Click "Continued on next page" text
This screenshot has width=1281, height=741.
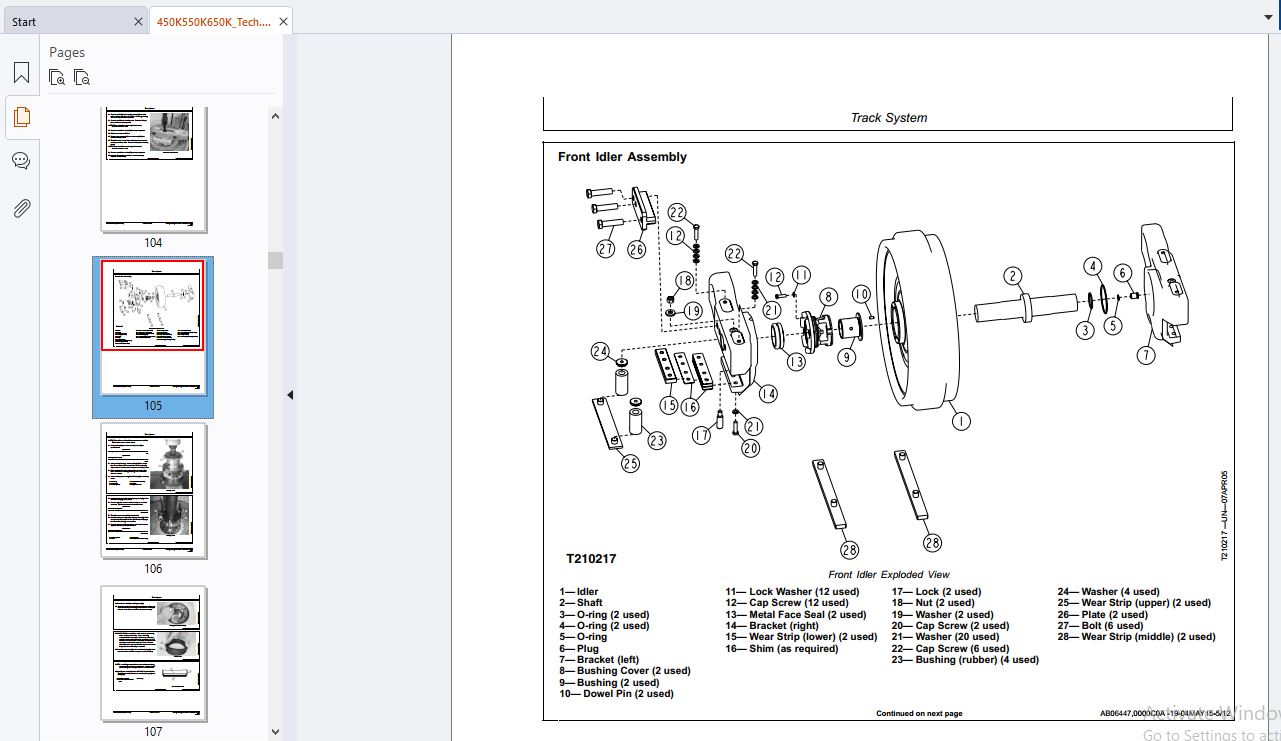coord(919,714)
